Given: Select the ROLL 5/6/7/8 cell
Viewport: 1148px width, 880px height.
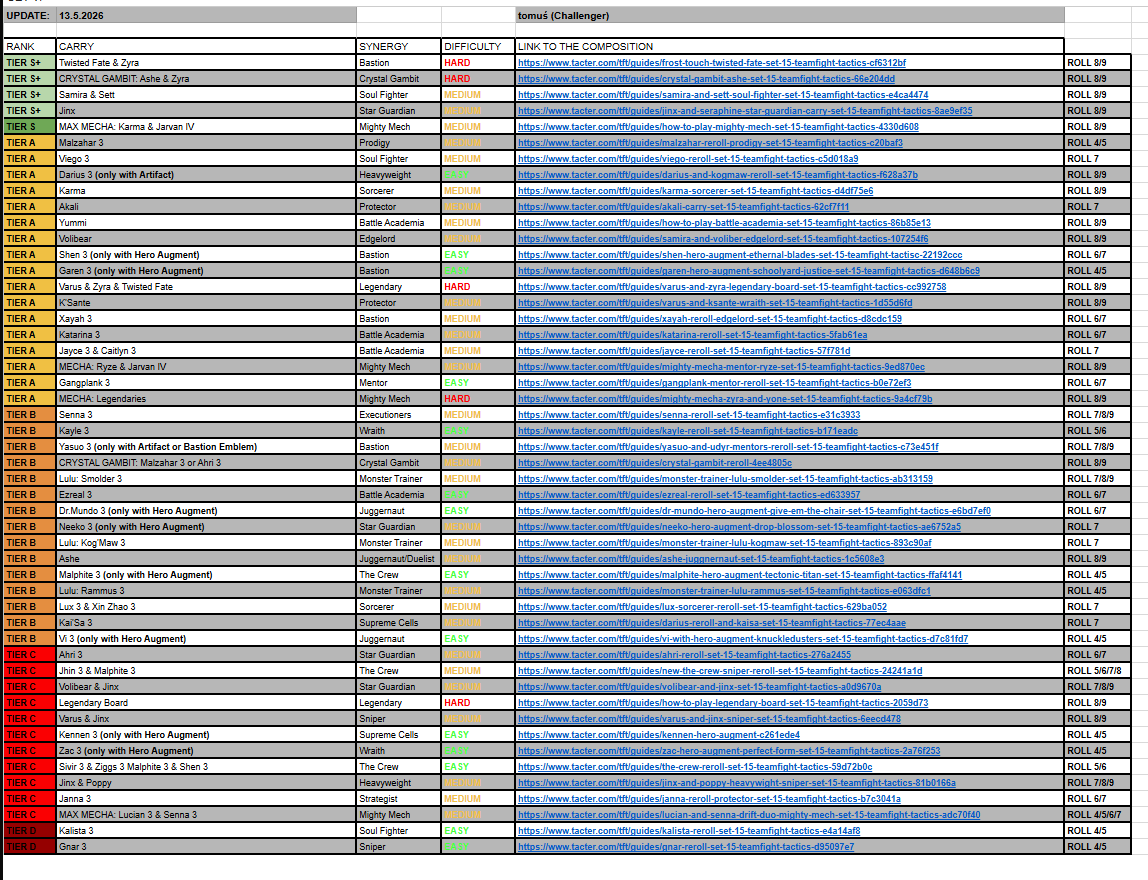Looking at the screenshot, I should tap(1097, 671).
